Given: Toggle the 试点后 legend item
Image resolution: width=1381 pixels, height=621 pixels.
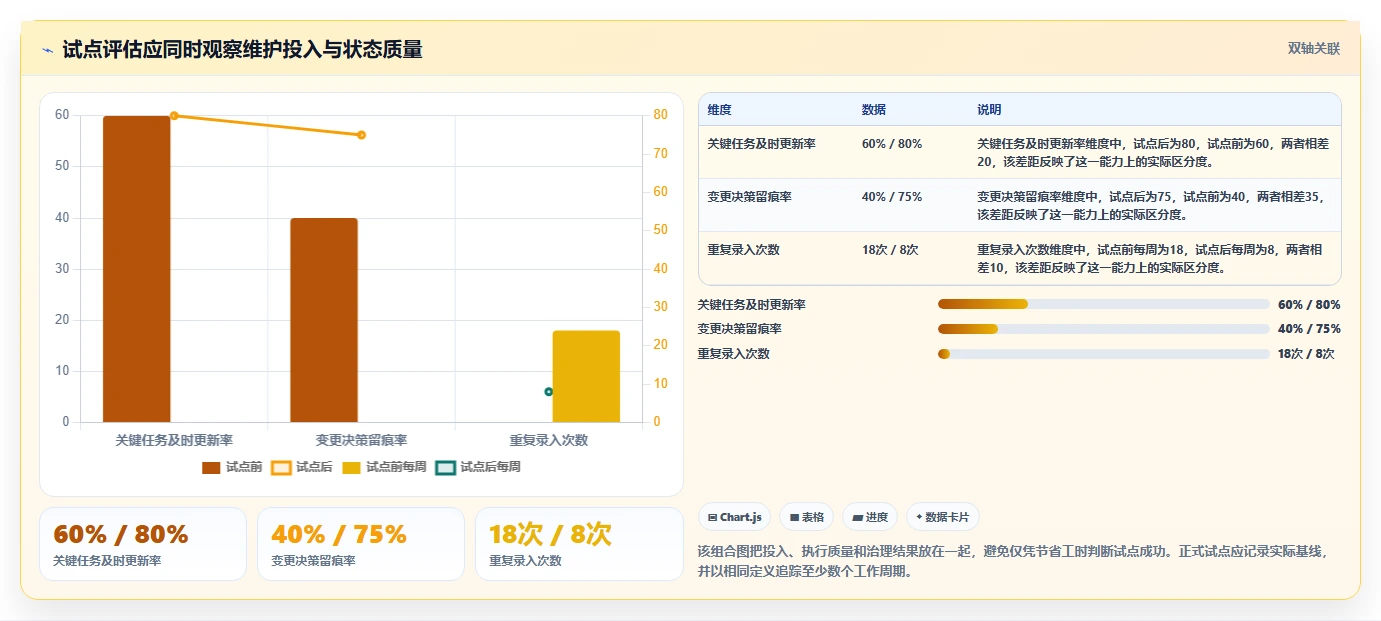Looking at the screenshot, I should [302, 467].
